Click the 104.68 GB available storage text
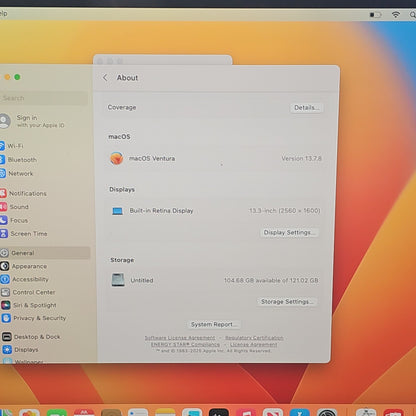Screen dimensions: 416x416 pos(271,280)
